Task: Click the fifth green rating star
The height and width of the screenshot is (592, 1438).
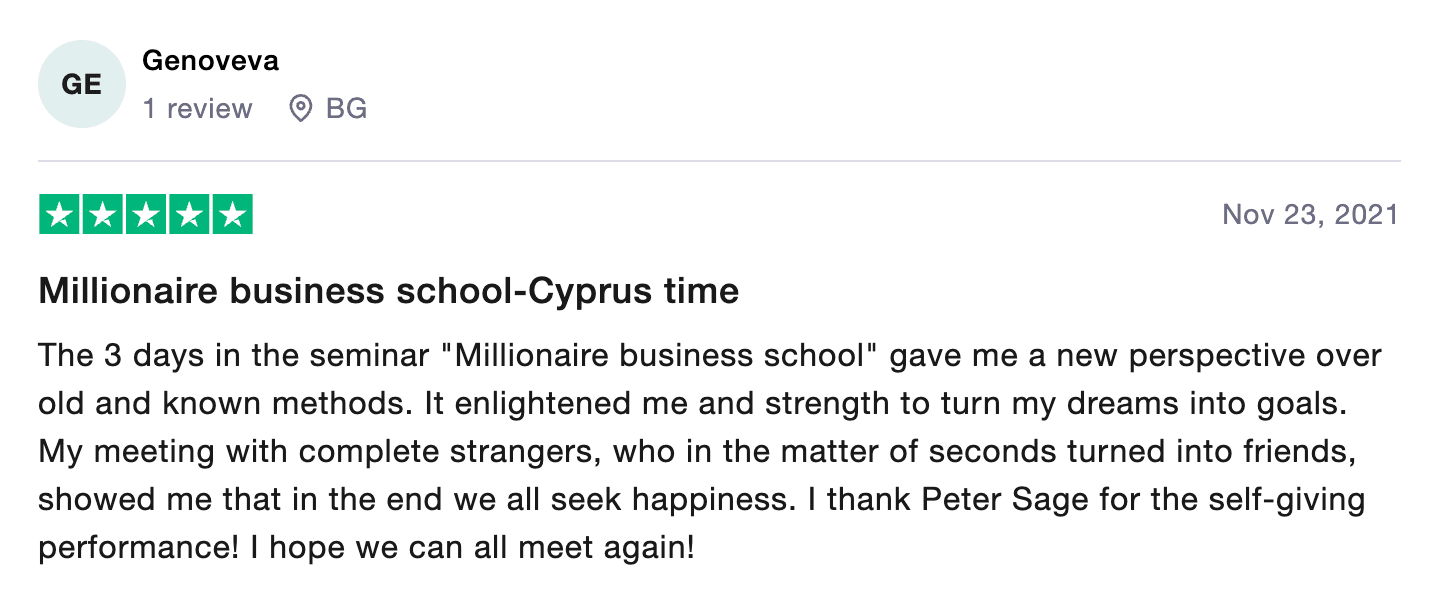Action: coord(232,215)
